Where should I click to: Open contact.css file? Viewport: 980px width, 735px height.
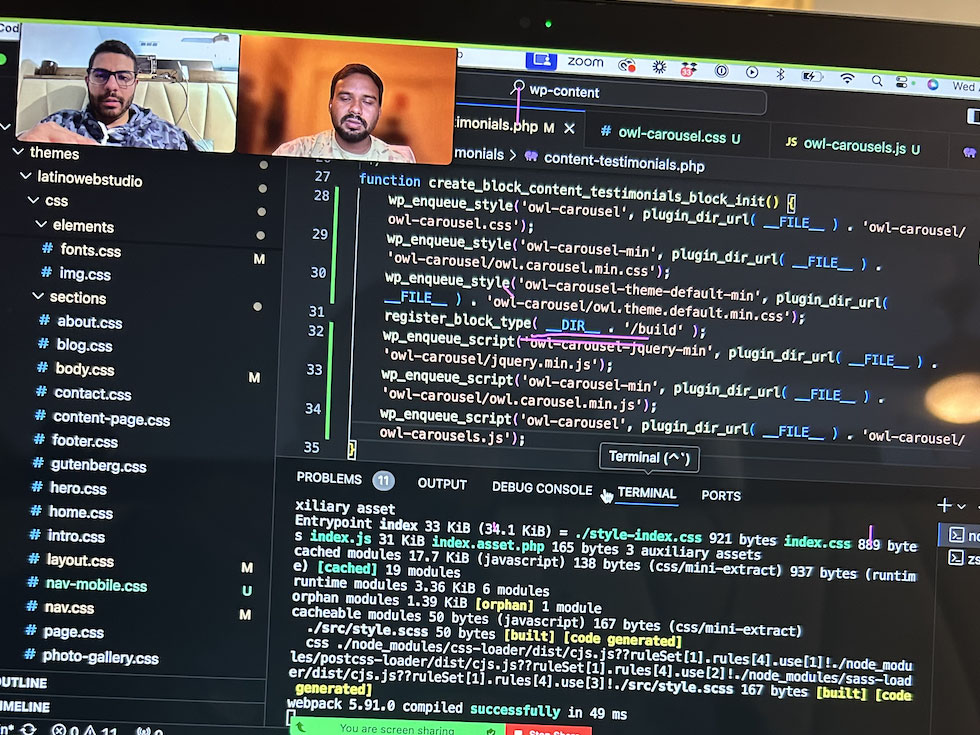pyautogui.click(x=92, y=393)
